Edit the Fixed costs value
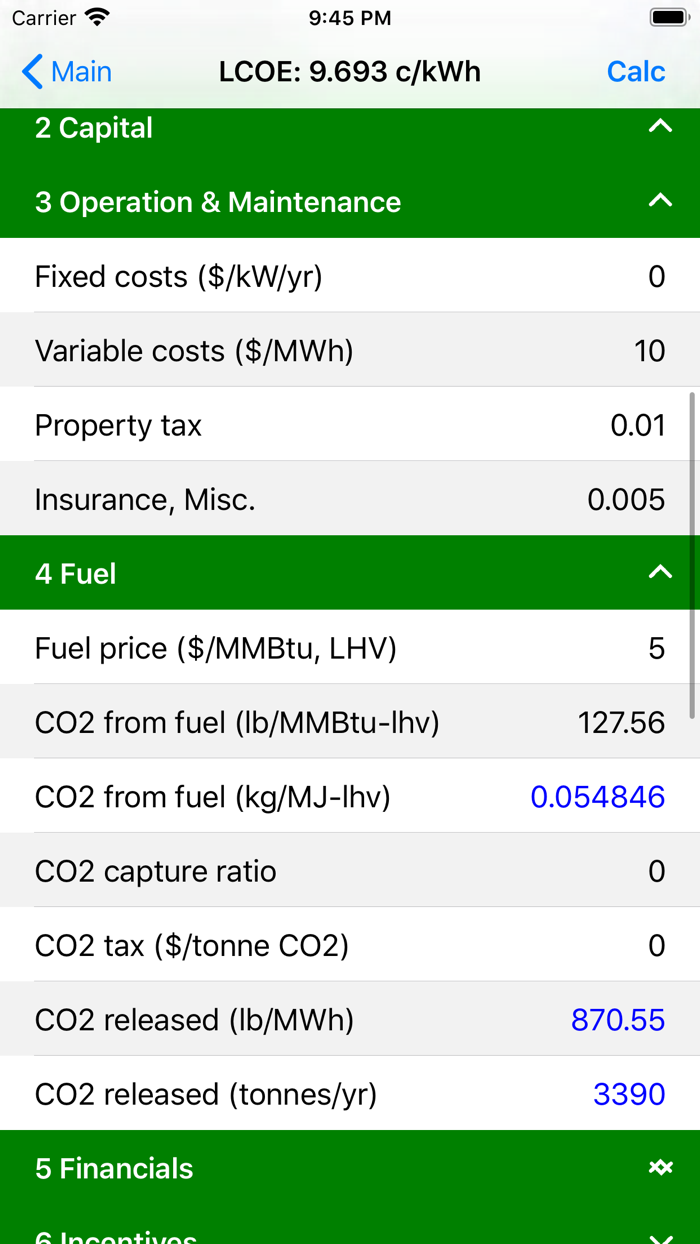 (x=656, y=276)
